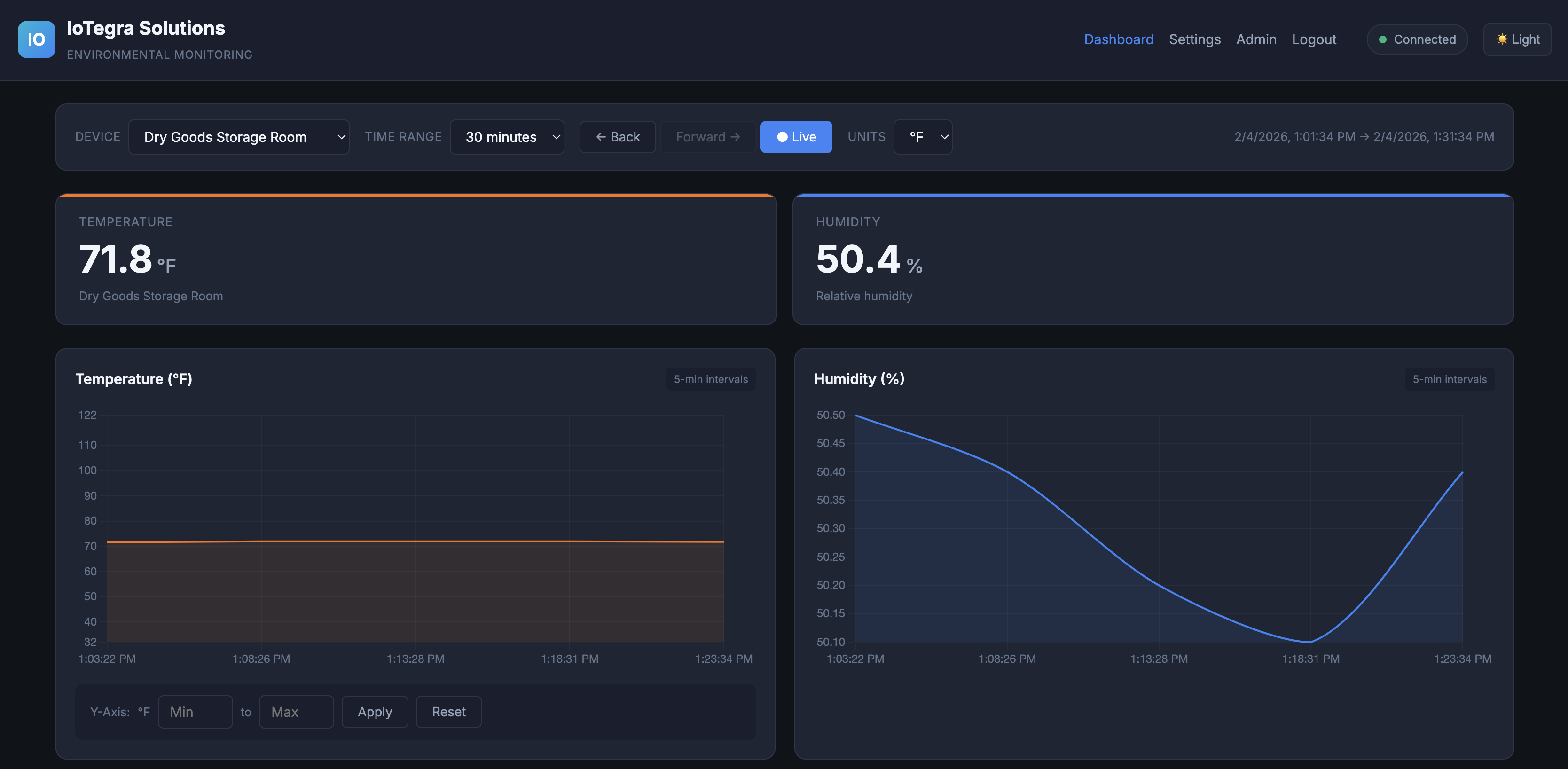Open the Device selection dropdown

coord(239,136)
